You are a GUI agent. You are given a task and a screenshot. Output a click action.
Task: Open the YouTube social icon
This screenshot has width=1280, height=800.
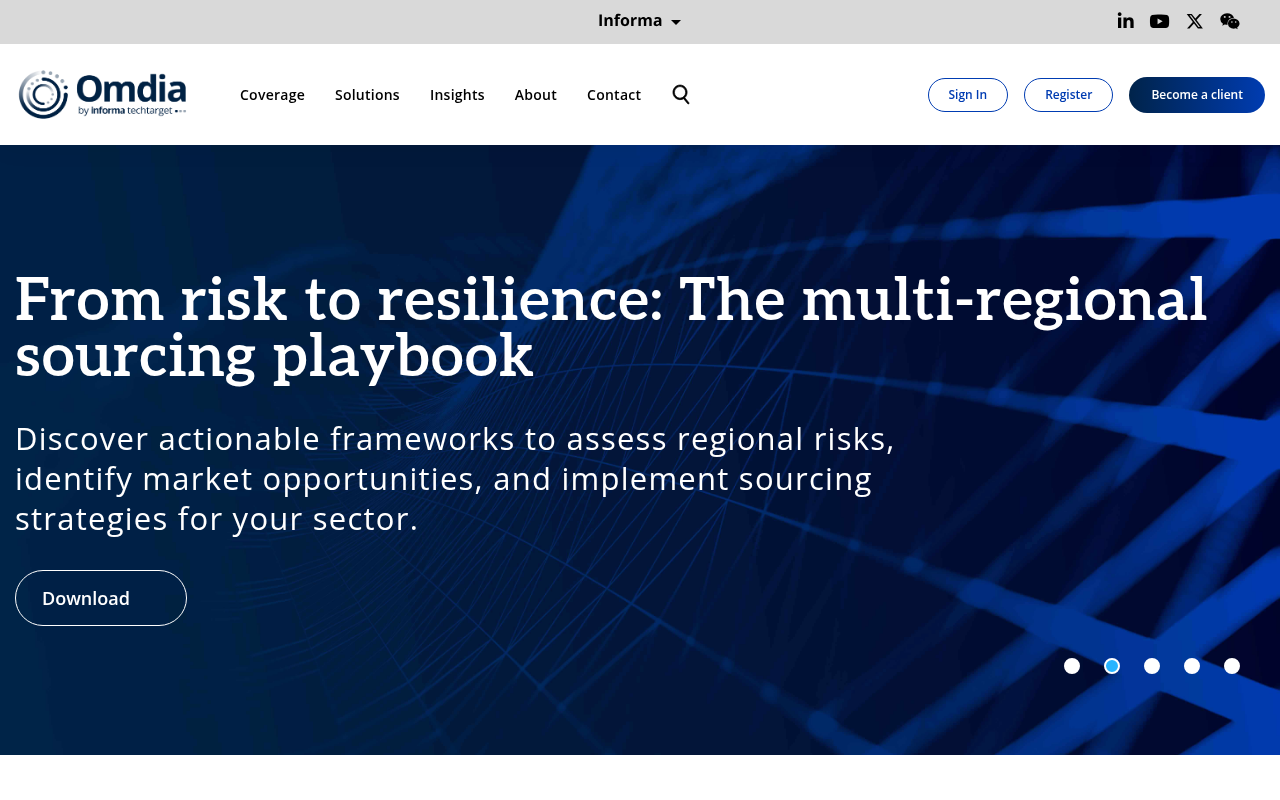tap(1159, 21)
